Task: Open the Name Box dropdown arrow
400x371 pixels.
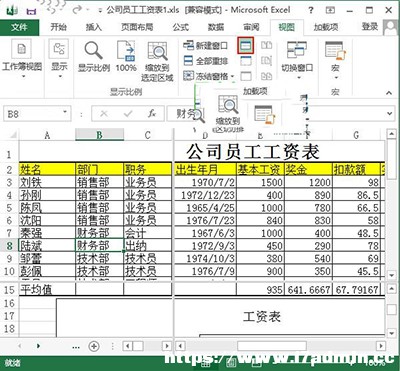Action: pos(65,112)
